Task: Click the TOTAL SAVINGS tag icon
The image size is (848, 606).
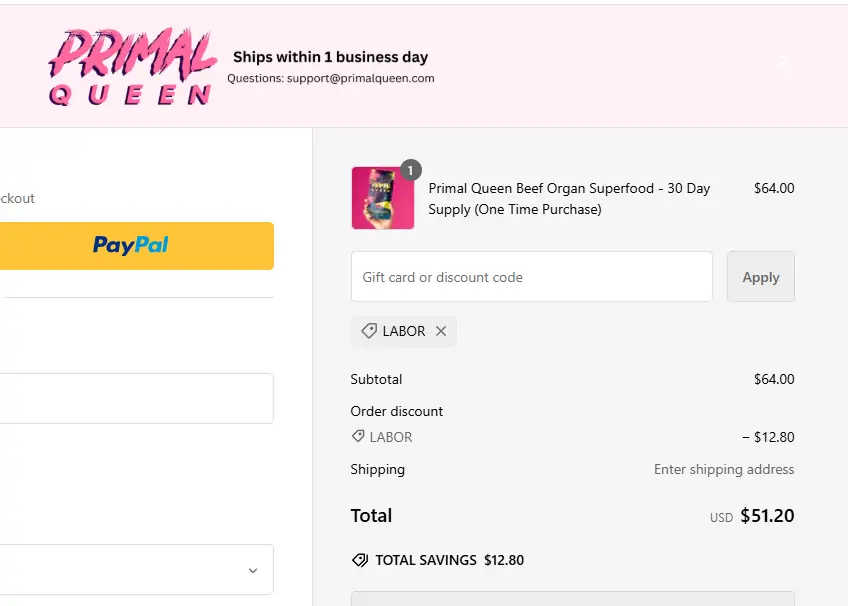Action: coord(360,560)
